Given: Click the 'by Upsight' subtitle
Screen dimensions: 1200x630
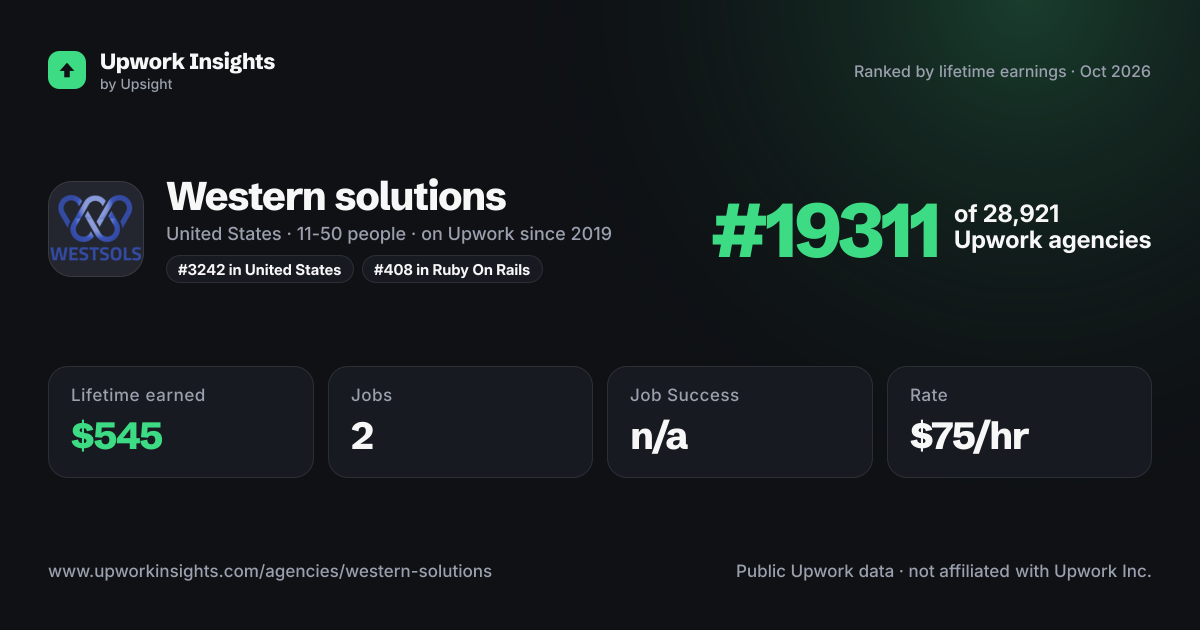Looking at the screenshot, I should tap(136, 85).
